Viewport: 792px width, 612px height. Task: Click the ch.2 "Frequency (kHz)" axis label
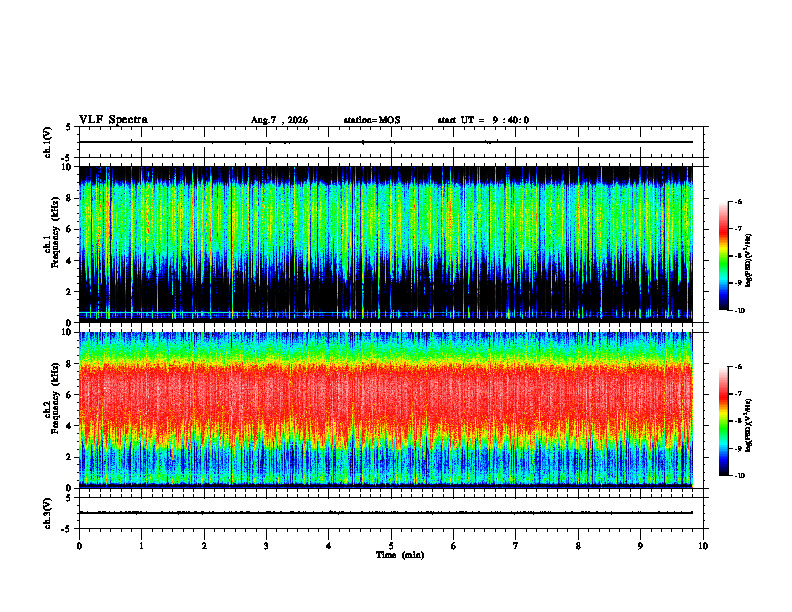56,398
